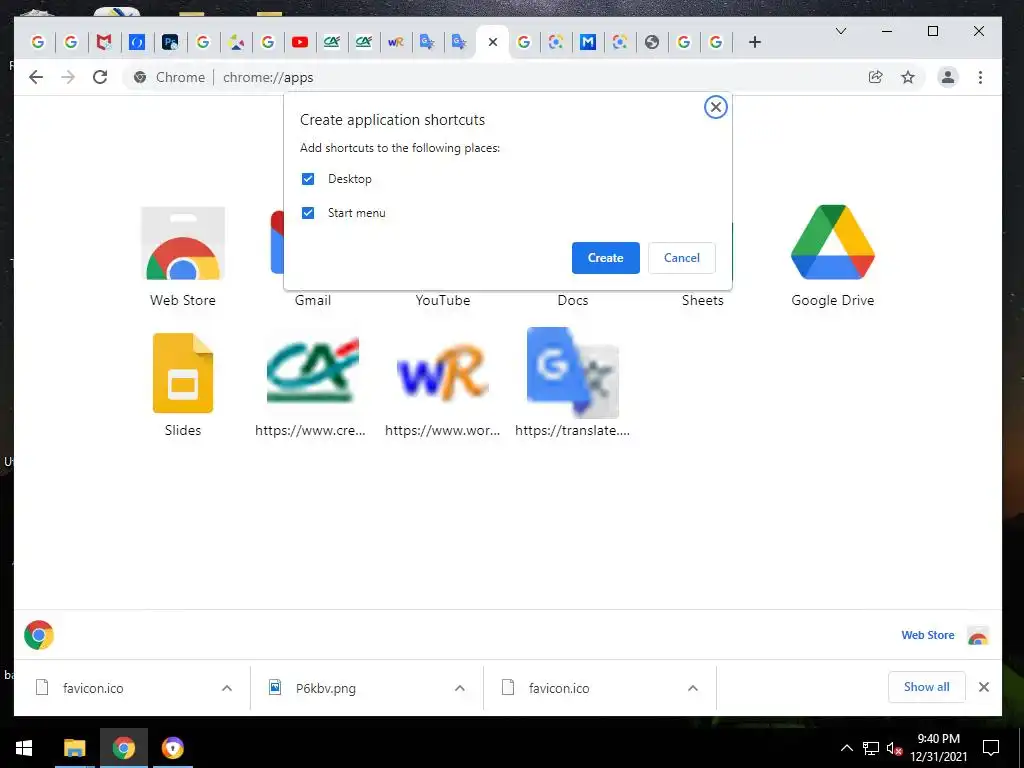Open File Explorer from the taskbar
Screen dimensions: 1024x768
pyautogui.click(x=74, y=748)
